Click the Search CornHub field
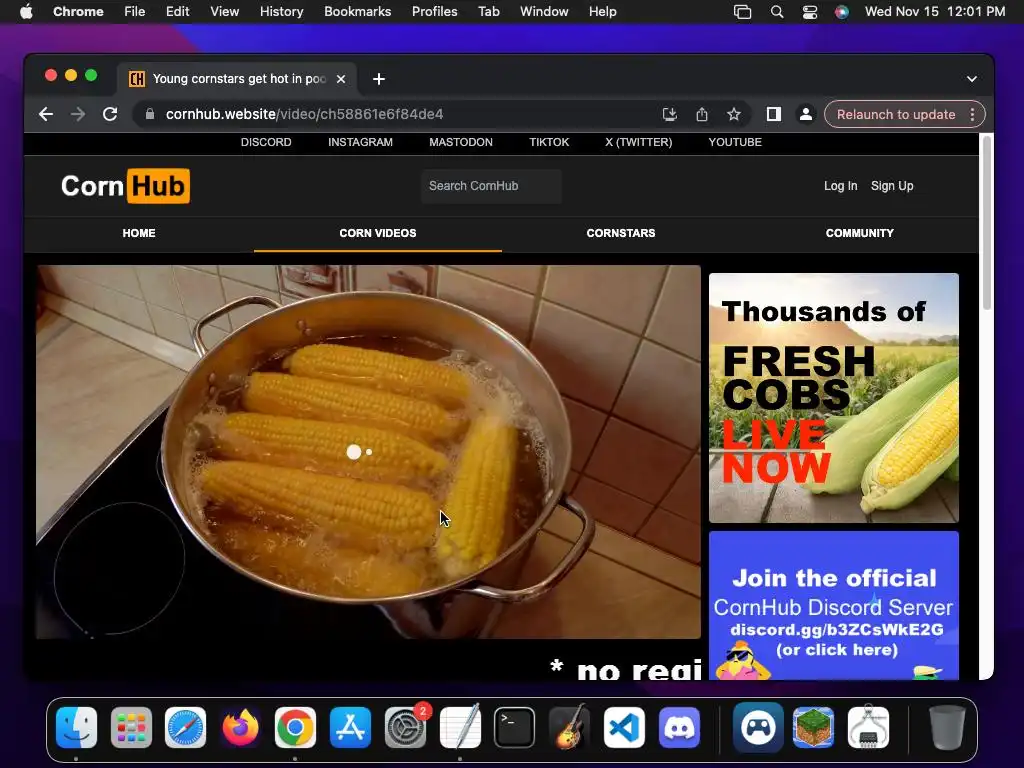 (491, 186)
